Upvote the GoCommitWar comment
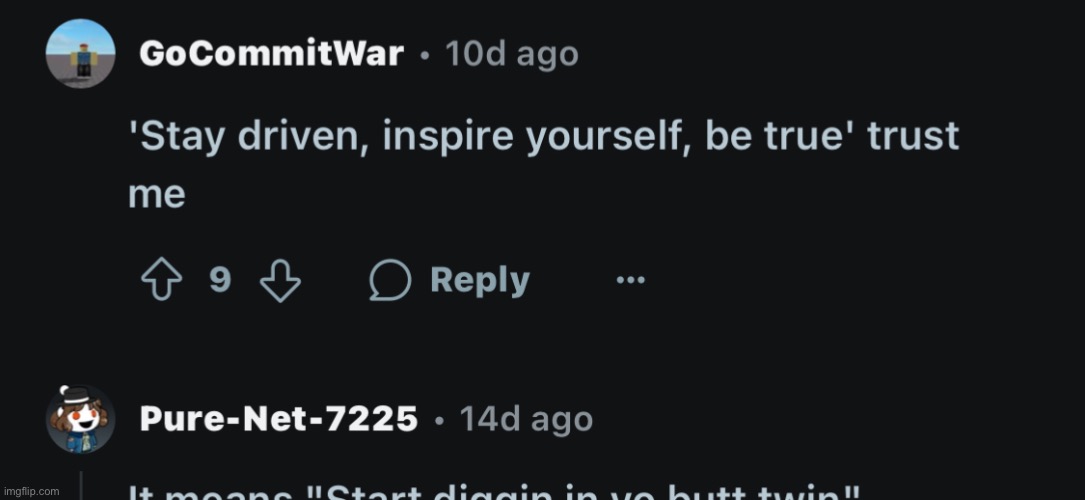The image size is (1085, 500). (161, 280)
